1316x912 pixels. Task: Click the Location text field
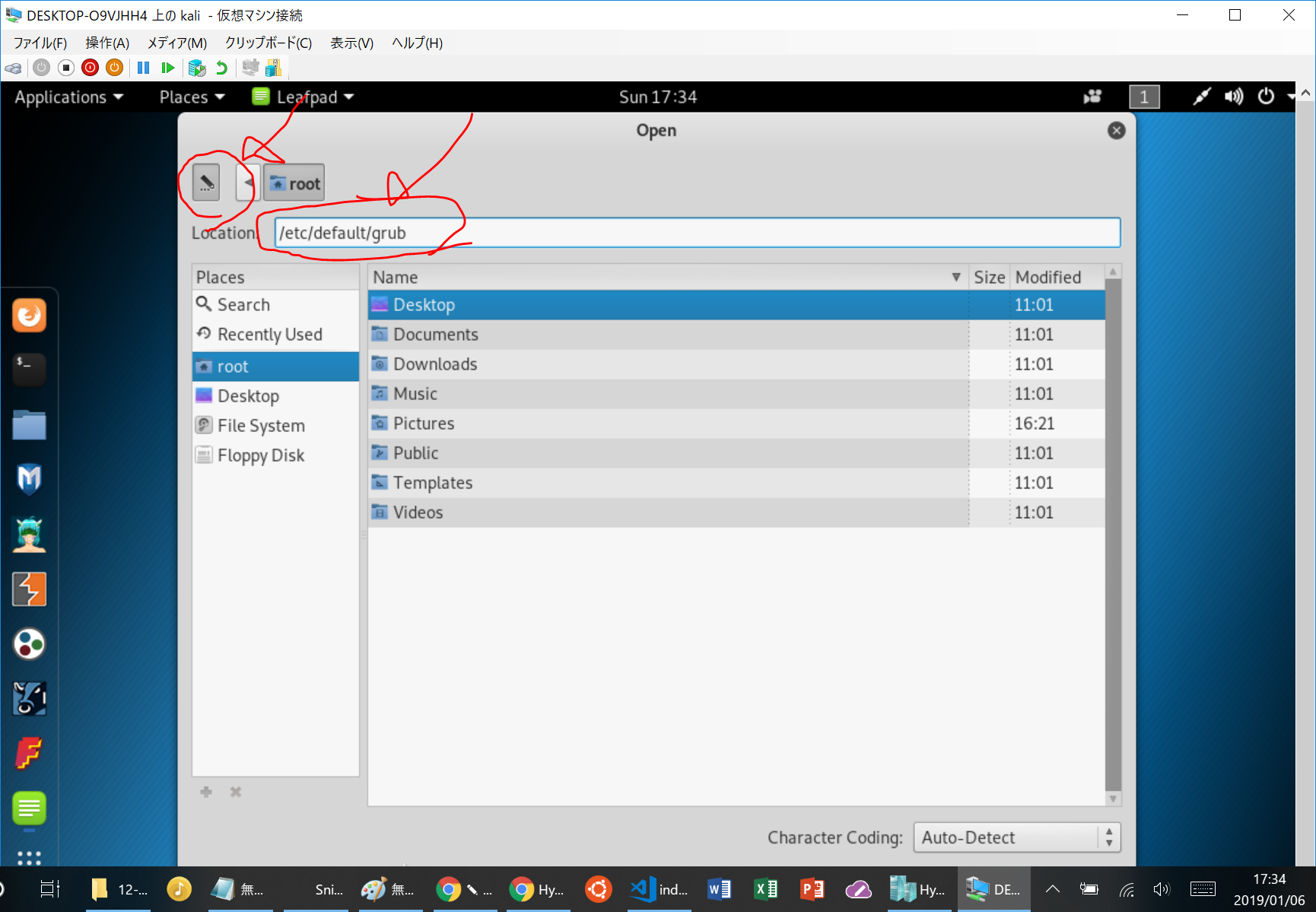(x=696, y=233)
